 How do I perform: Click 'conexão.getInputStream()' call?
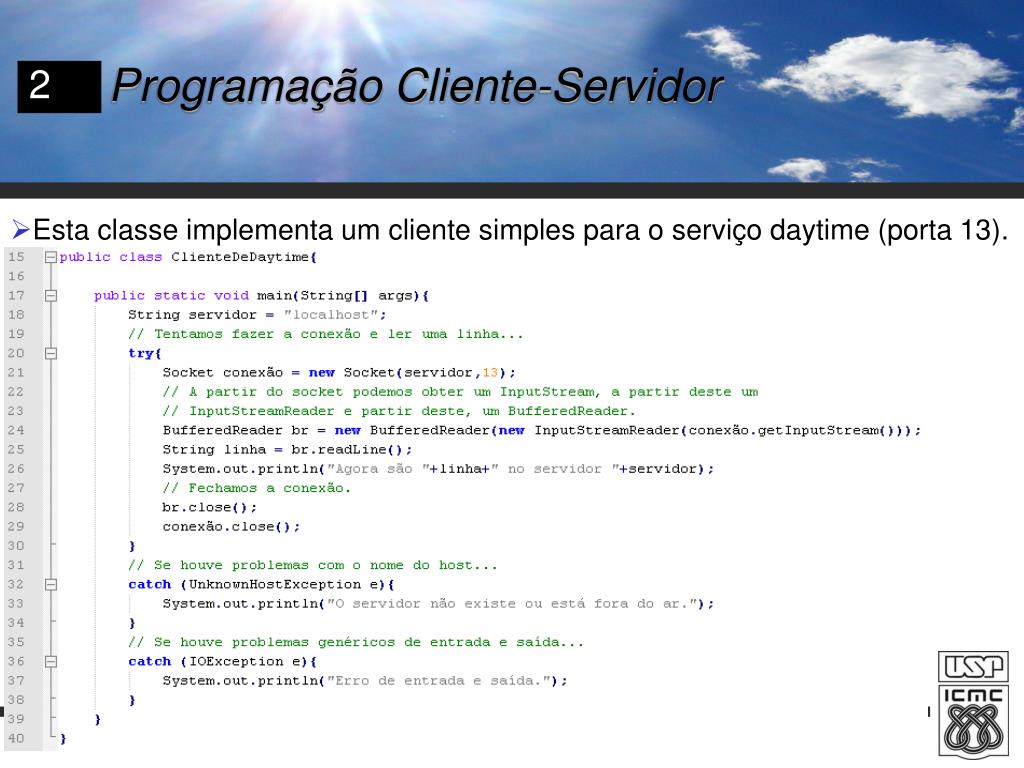[792, 430]
